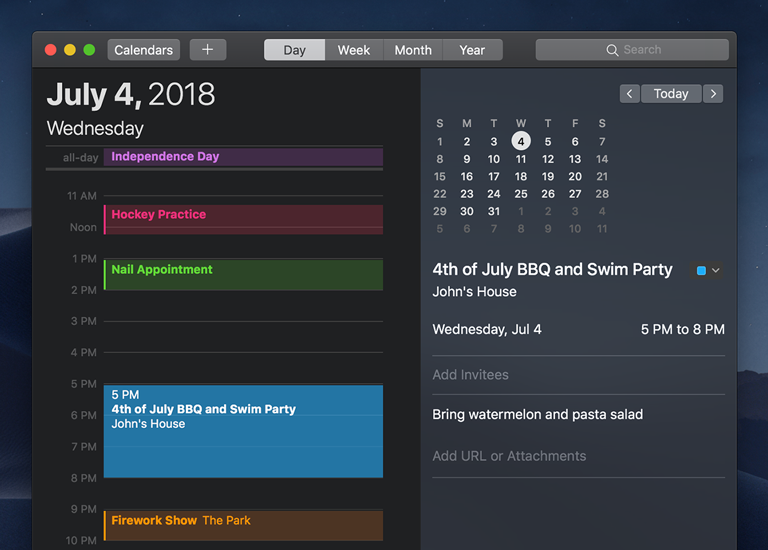Viewport: 768px width, 550px height.
Task: Jump to Today
Action: coord(671,94)
